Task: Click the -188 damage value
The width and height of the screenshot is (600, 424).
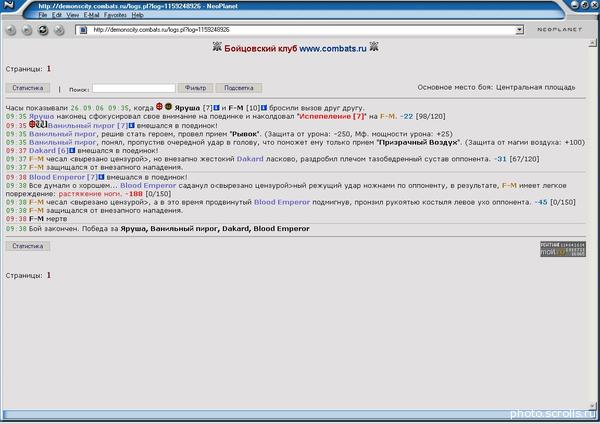Action: [134, 194]
